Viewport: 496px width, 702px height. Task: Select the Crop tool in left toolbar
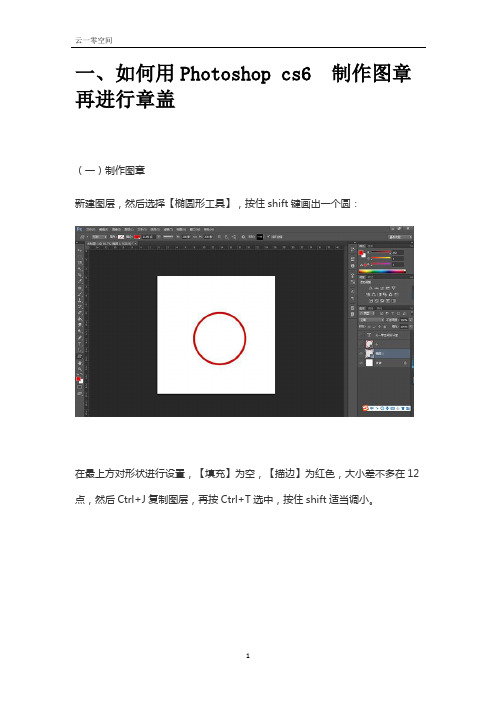point(80,275)
